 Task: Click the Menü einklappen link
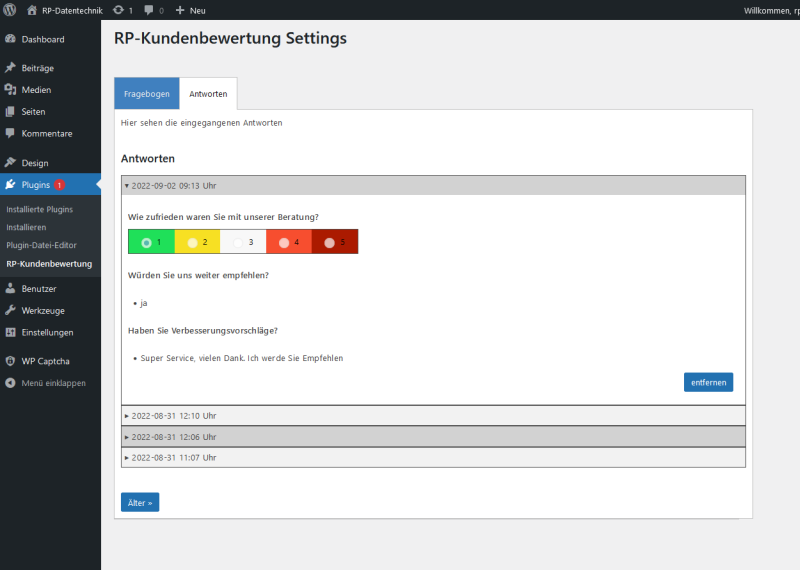(54, 383)
